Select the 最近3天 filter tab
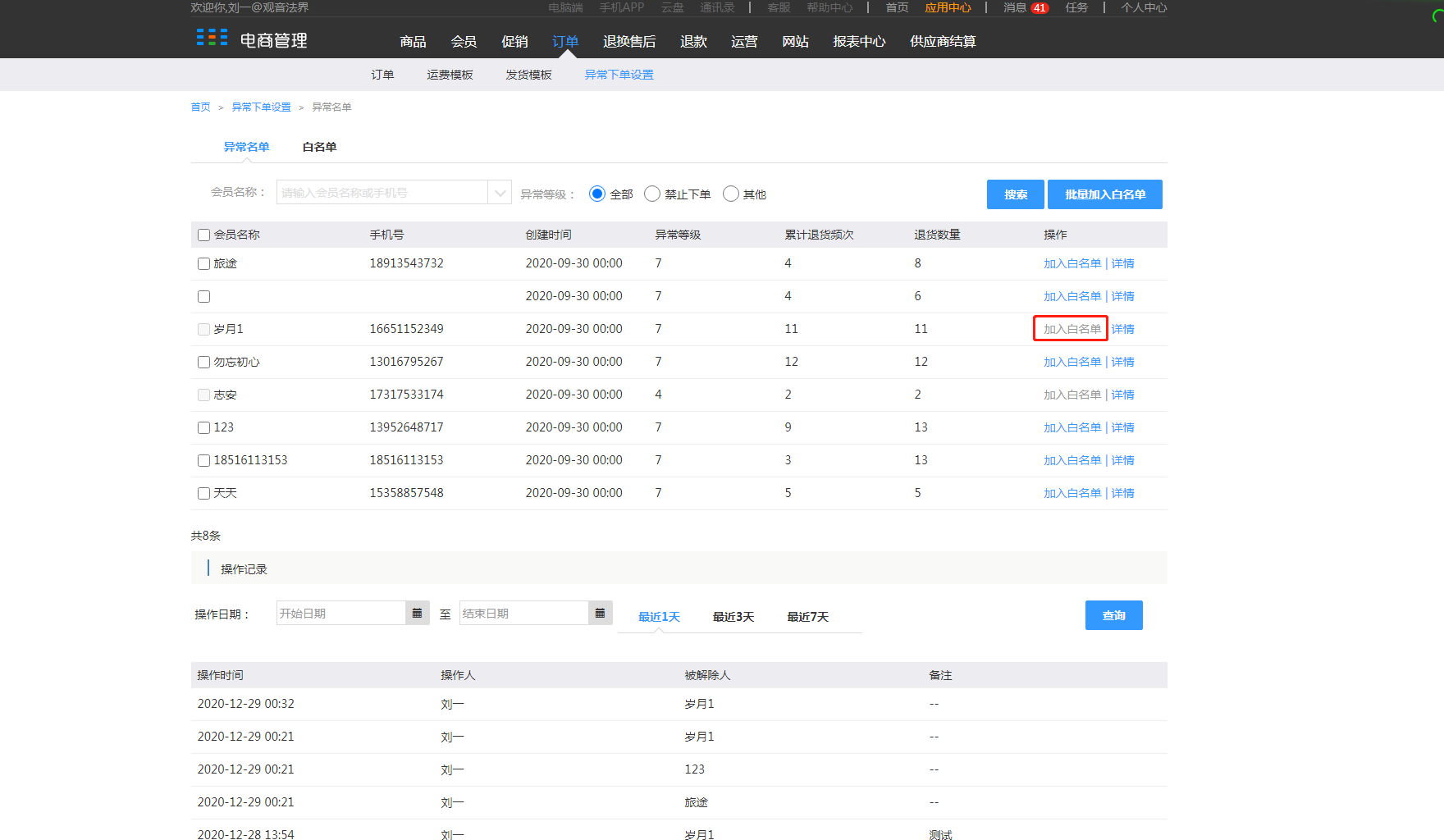1444x840 pixels. [x=733, y=617]
